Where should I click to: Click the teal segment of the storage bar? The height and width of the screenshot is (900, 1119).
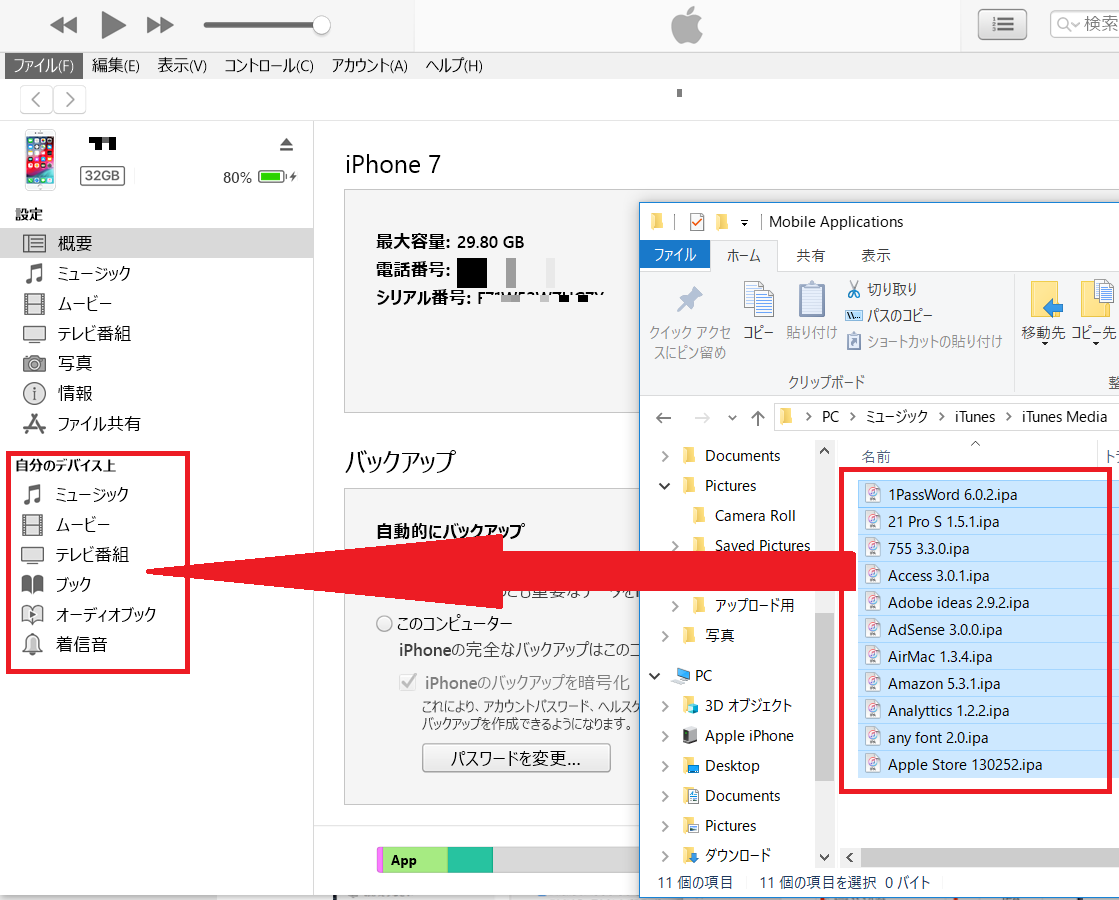coord(470,860)
